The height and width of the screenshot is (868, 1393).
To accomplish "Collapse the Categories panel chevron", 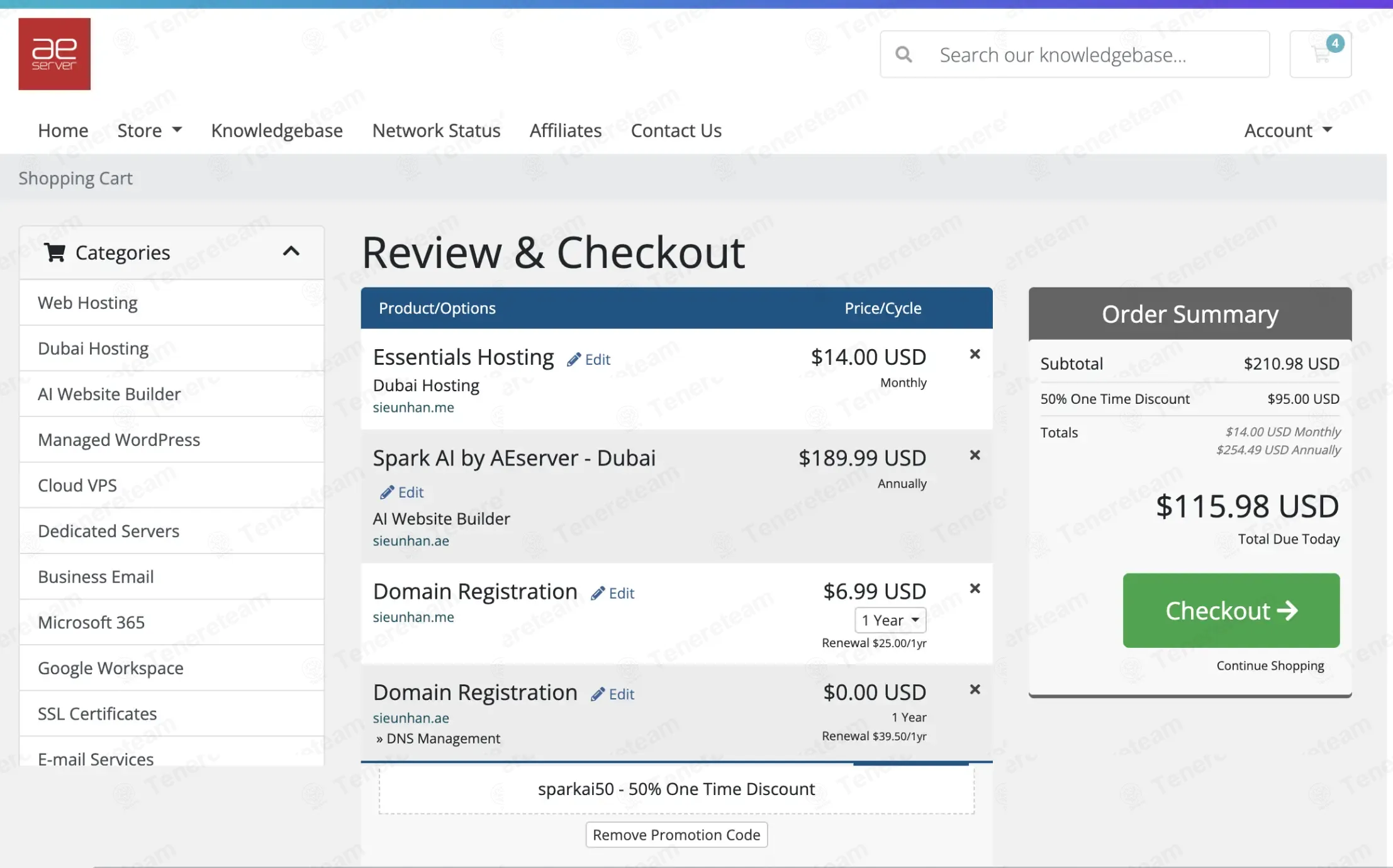I will point(291,252).
